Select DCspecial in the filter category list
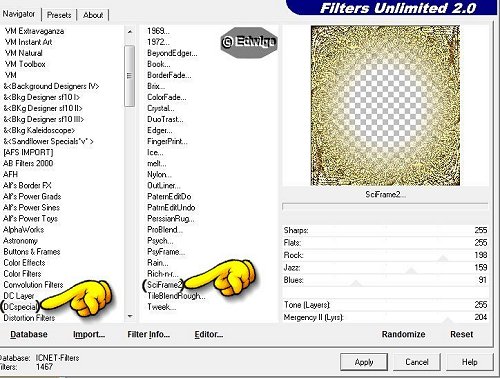 (x=21, y=306)
